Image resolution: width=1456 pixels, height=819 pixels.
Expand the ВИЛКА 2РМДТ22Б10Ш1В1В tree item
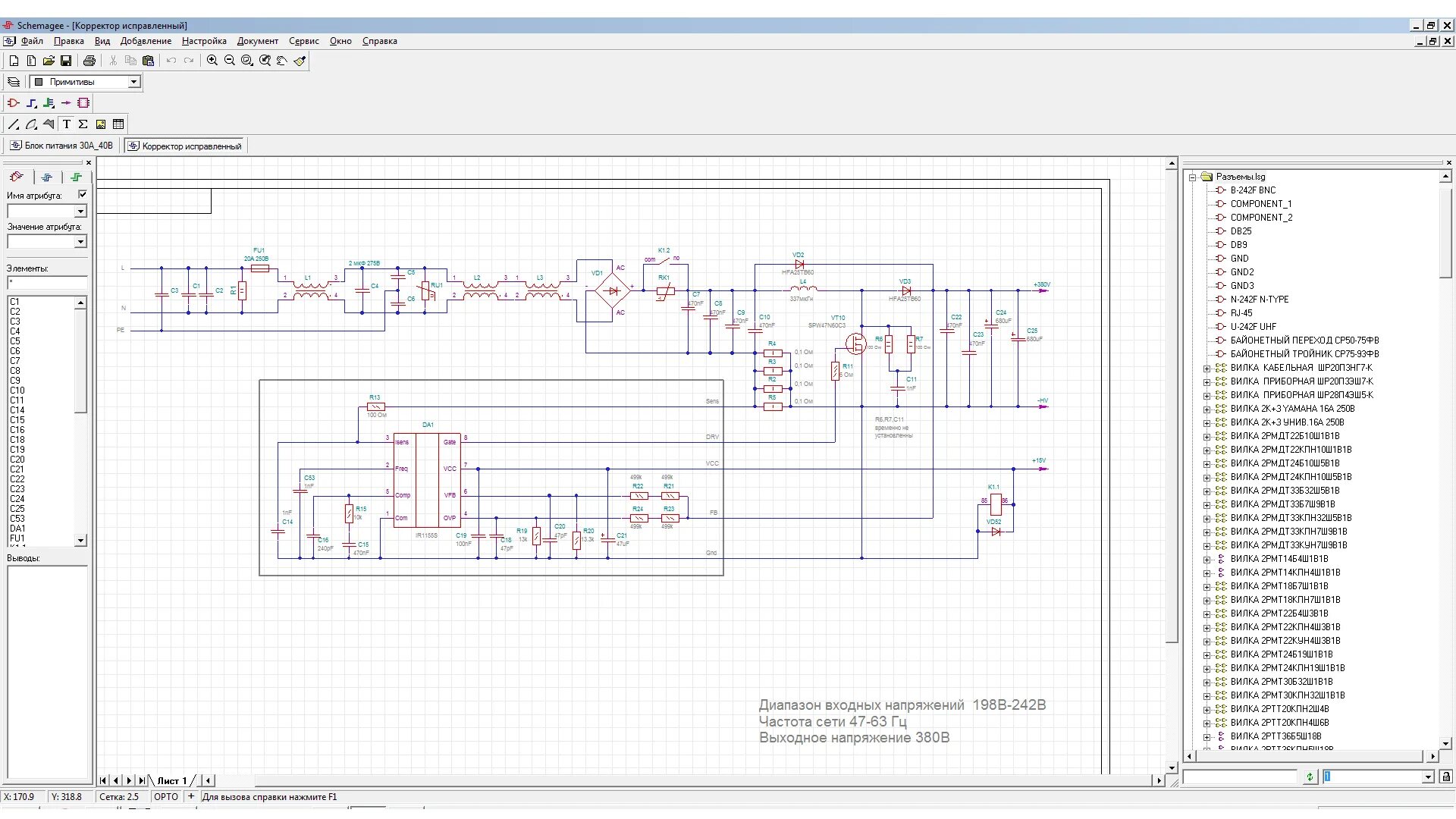pos(1207,436)
